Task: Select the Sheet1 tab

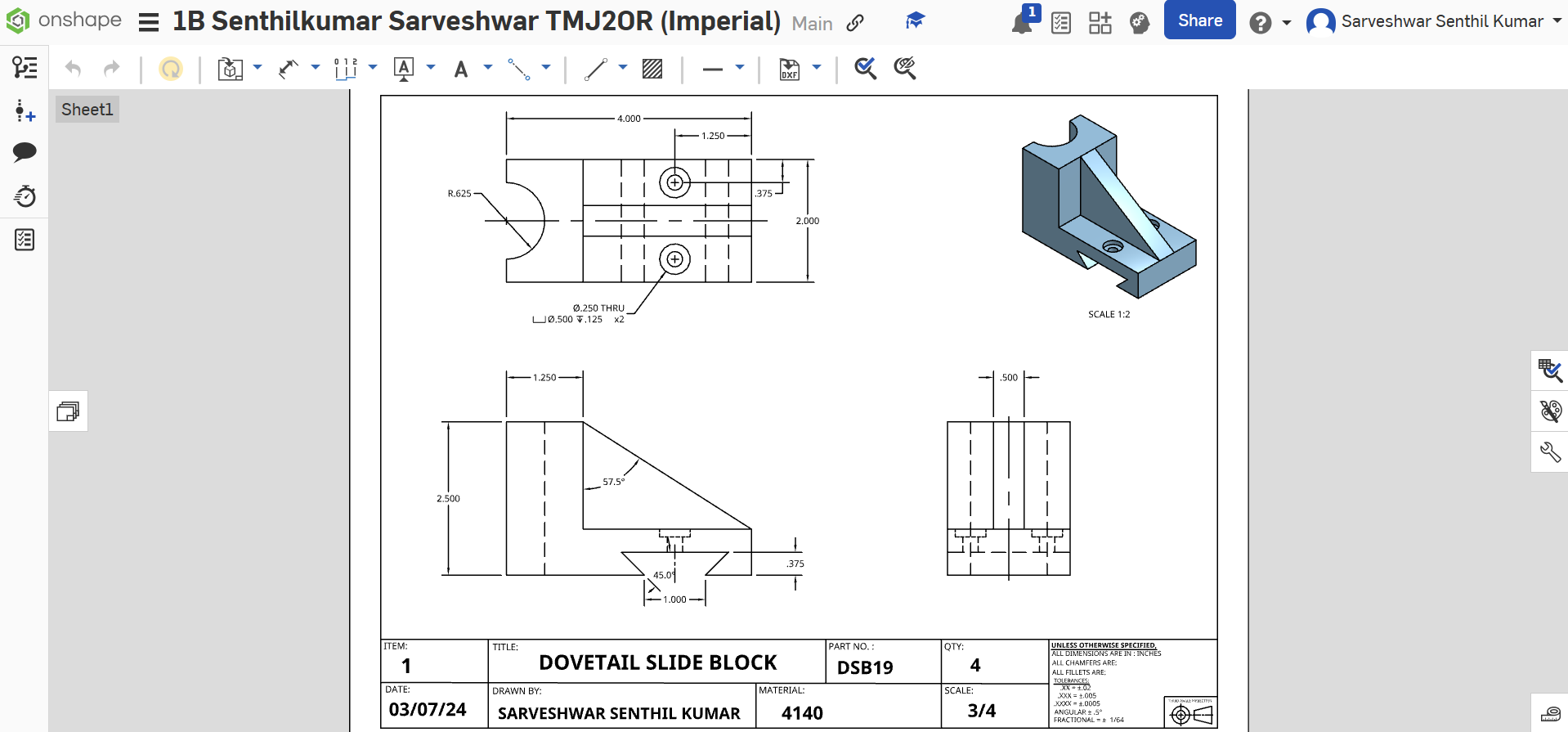Action: pyautogui.click(x=87, y=110)
